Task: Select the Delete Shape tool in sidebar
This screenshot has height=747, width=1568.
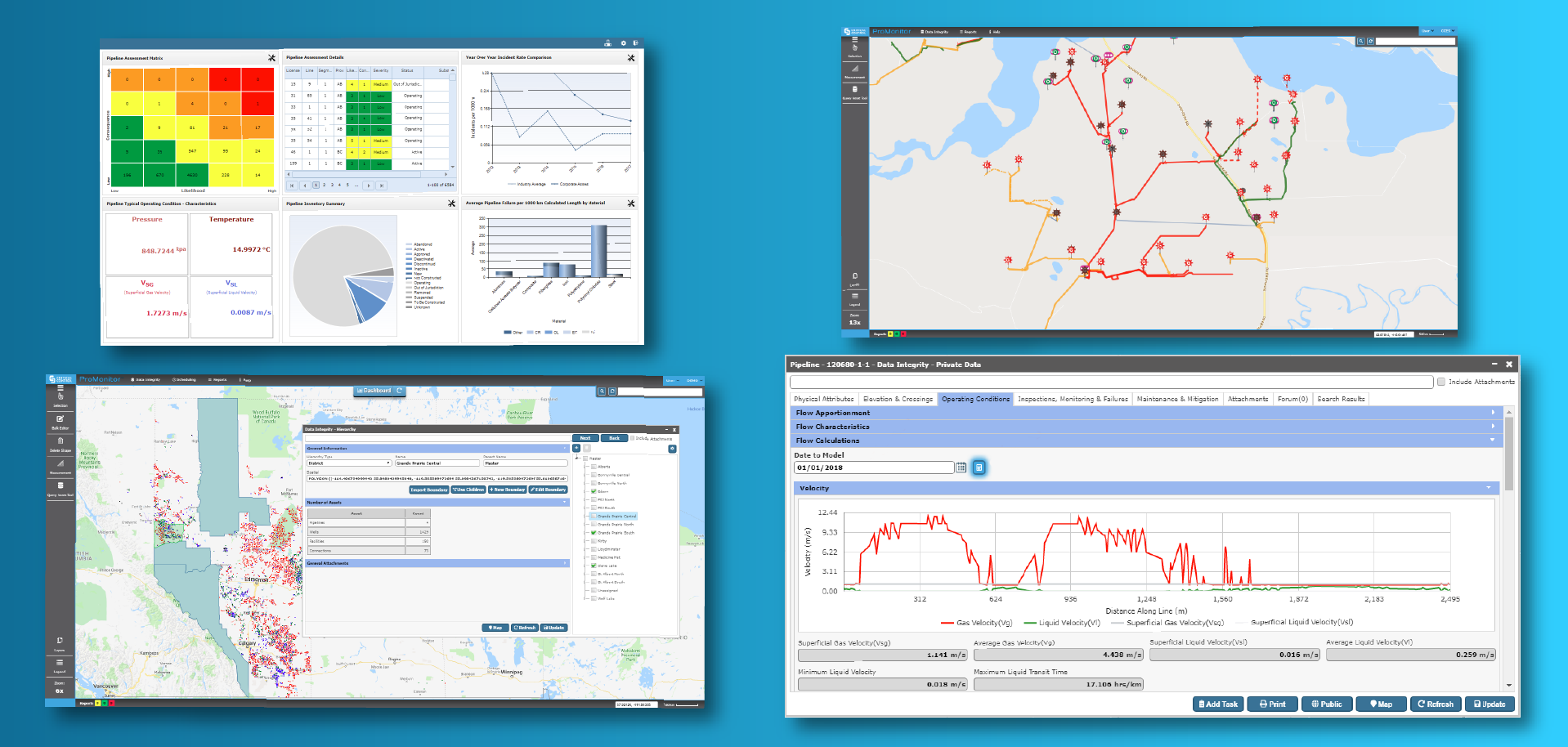Action: point(60,444)
